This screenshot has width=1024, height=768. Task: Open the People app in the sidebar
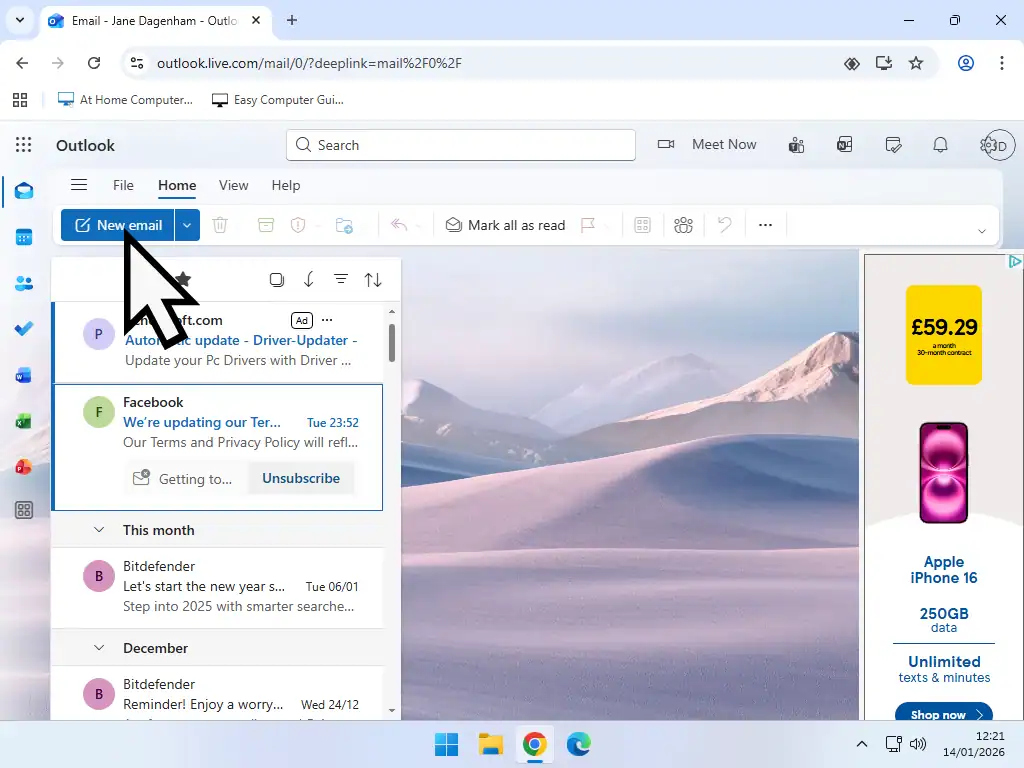(x=22, y=283)
